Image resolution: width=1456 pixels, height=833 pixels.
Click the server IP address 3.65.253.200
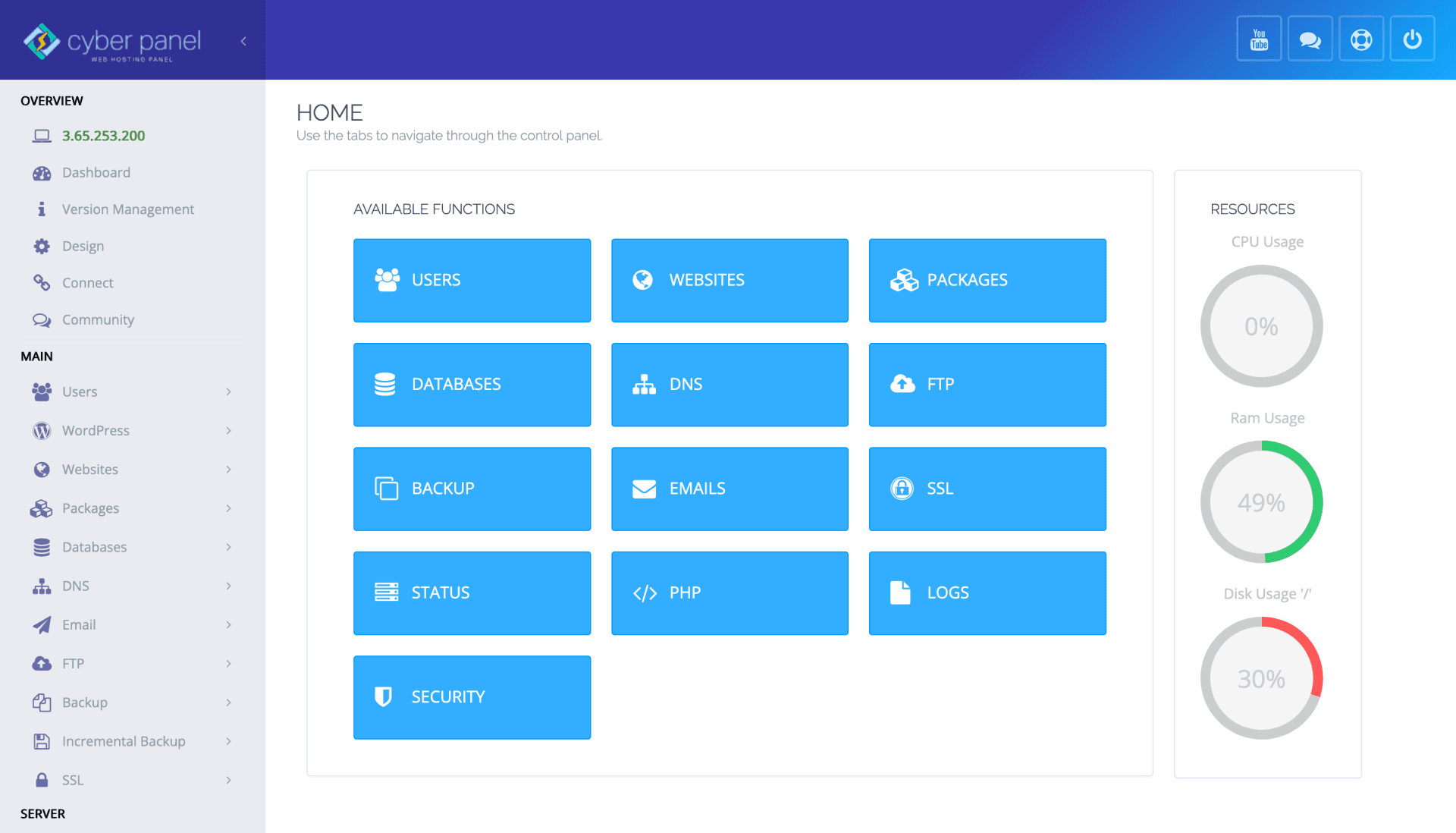pyautogui.click(x=103, y=135)
